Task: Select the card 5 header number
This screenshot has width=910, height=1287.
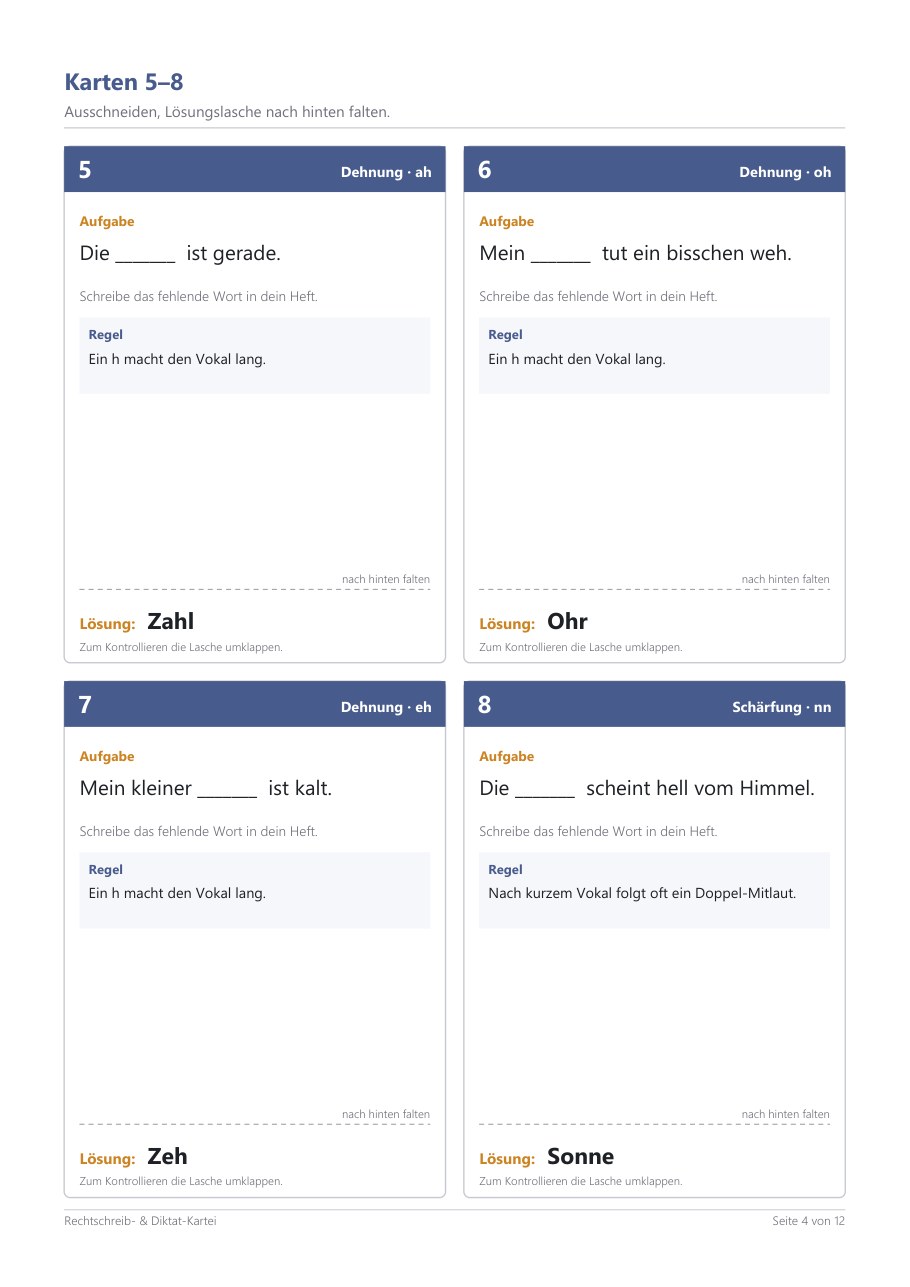Action: 85,170
